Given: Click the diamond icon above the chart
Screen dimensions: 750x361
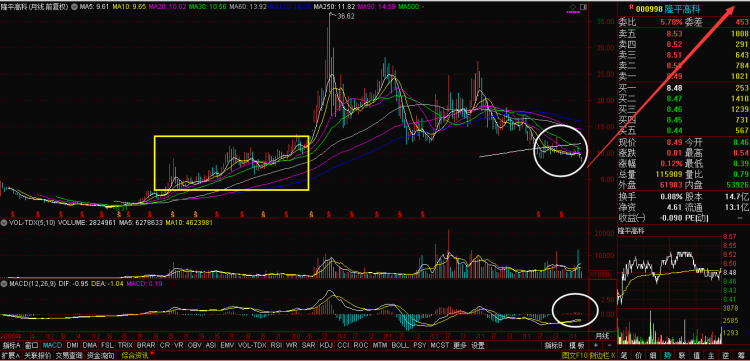Looking at the screenshot, I should pos(573,7).
